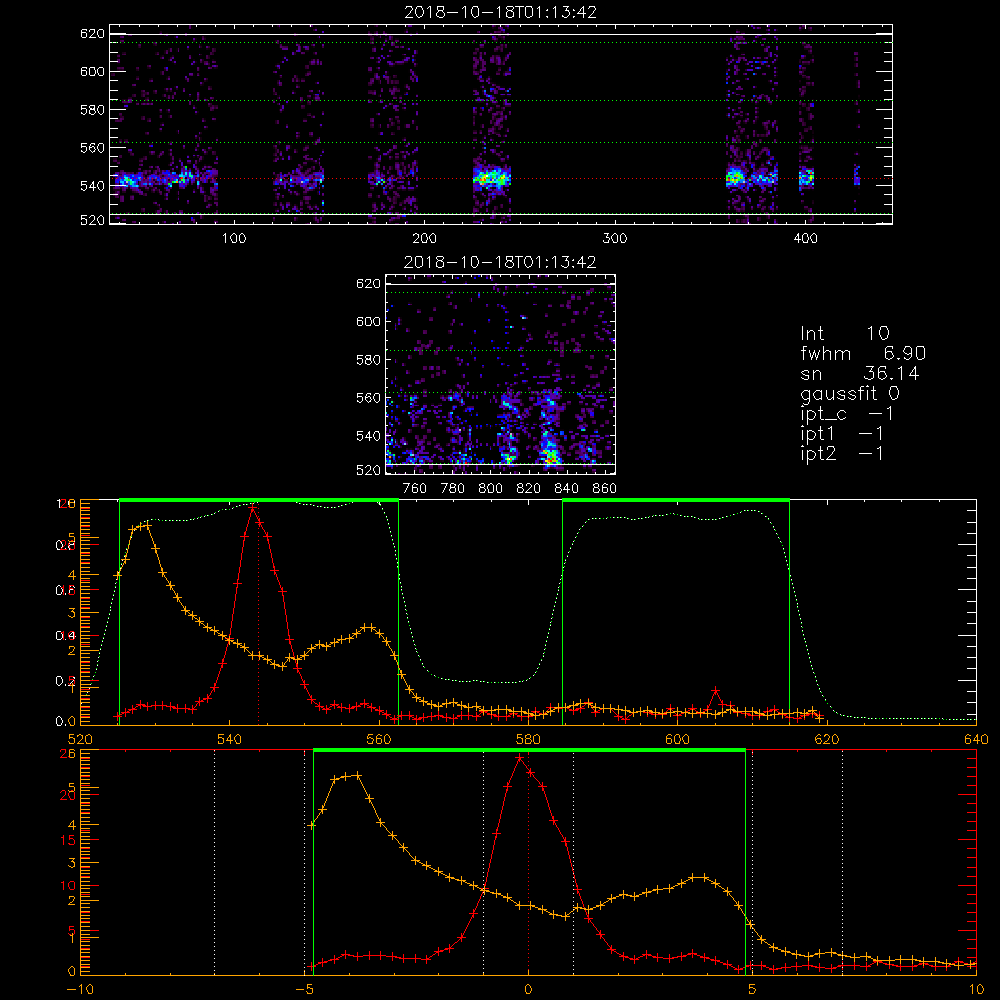Click red y-axis label 15 of the bottom plot
Screen dimensions: 1000x1000
point(68,841)
